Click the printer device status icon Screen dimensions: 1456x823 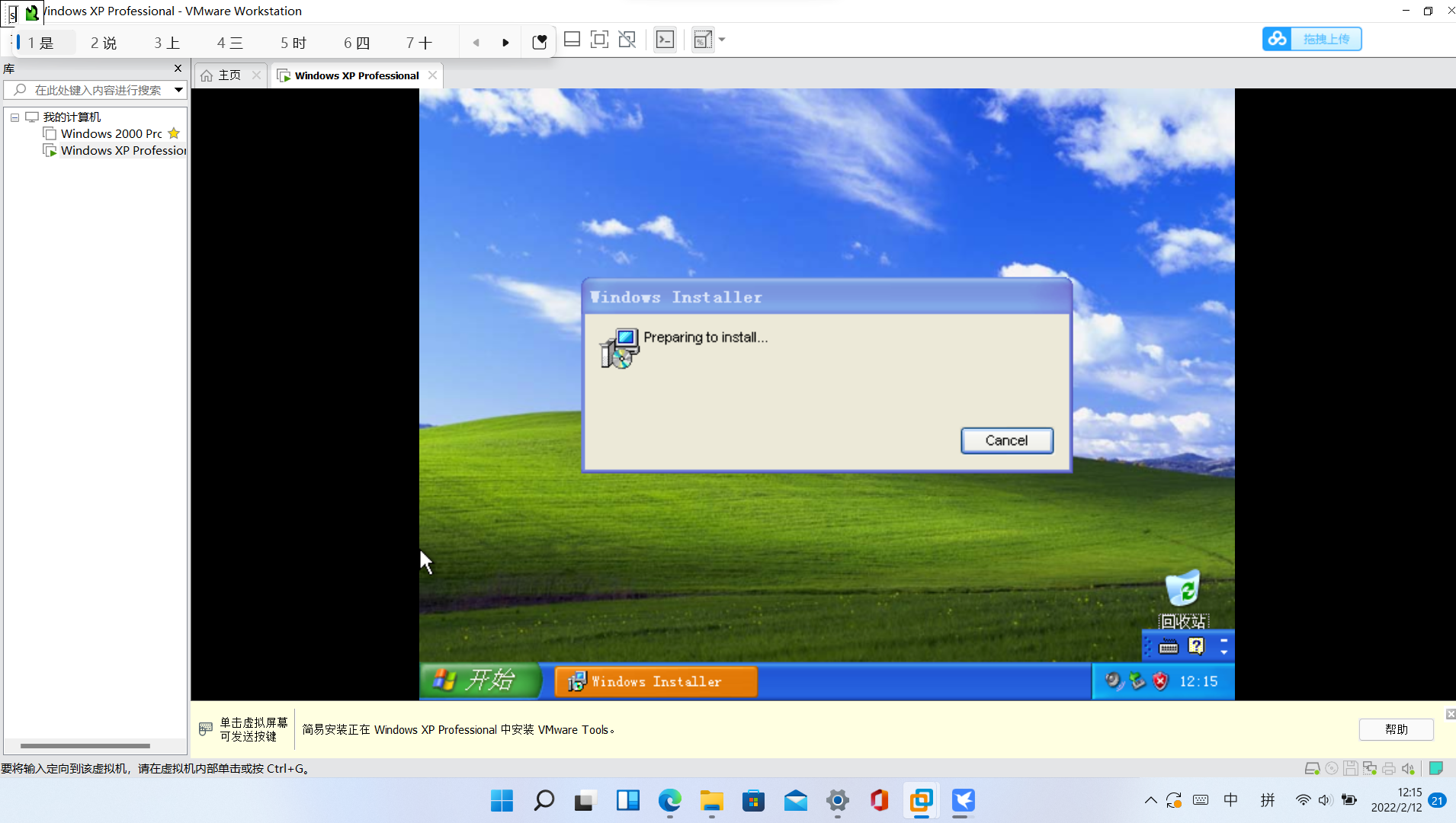click(x=1388, y=768)
